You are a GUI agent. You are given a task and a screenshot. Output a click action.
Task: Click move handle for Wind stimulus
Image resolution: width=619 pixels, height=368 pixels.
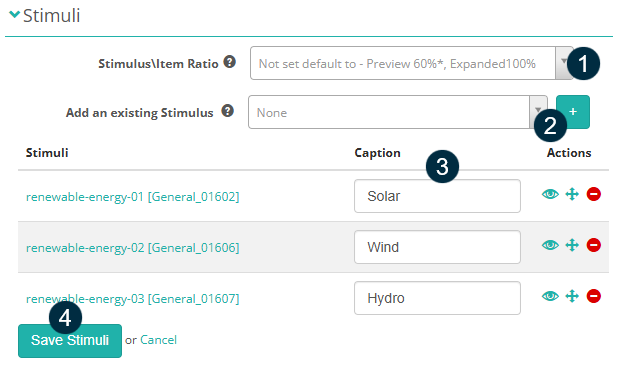tap(572, 245)
